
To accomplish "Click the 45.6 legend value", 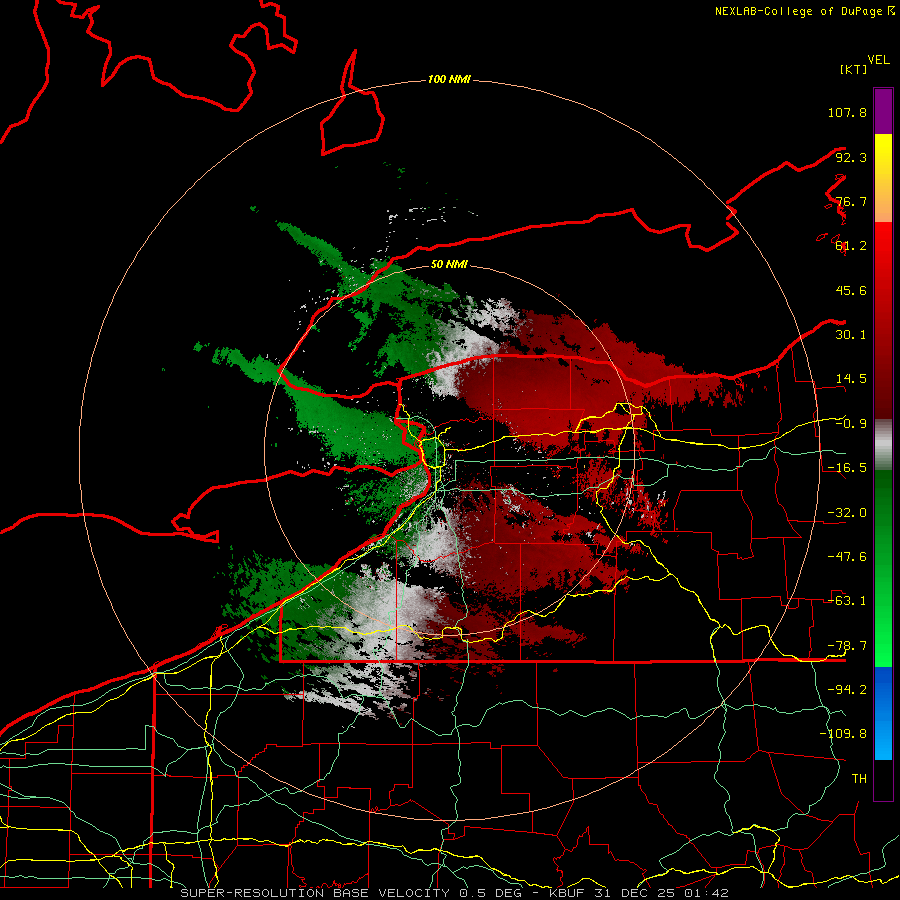I will 851,290.
